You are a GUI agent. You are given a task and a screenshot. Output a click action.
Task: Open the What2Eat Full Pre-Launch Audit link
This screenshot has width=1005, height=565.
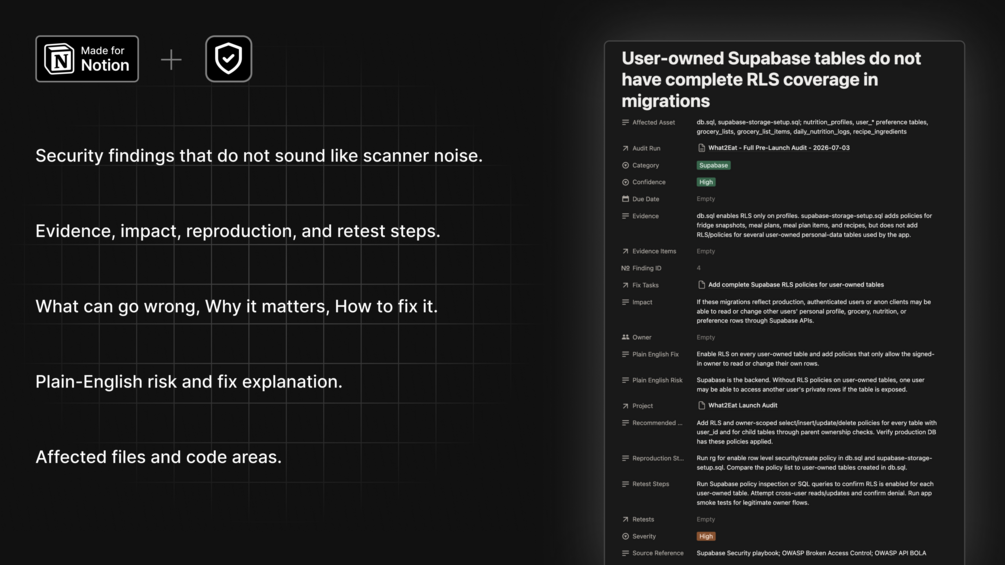779,147
